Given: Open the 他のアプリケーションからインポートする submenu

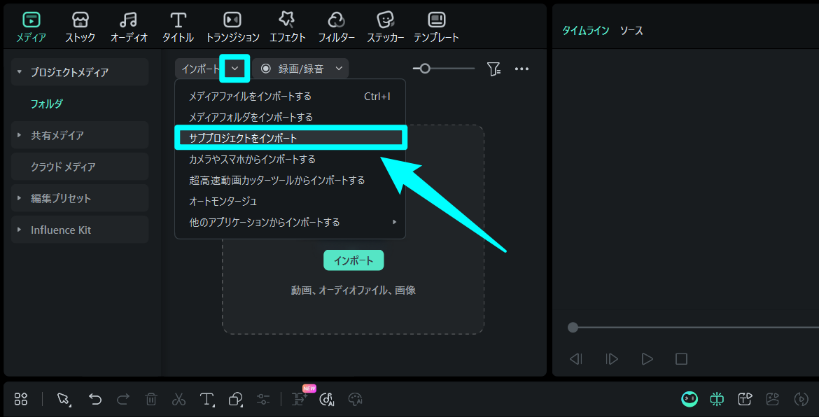Looking at the screenshot, I should (x=290, y=222).
